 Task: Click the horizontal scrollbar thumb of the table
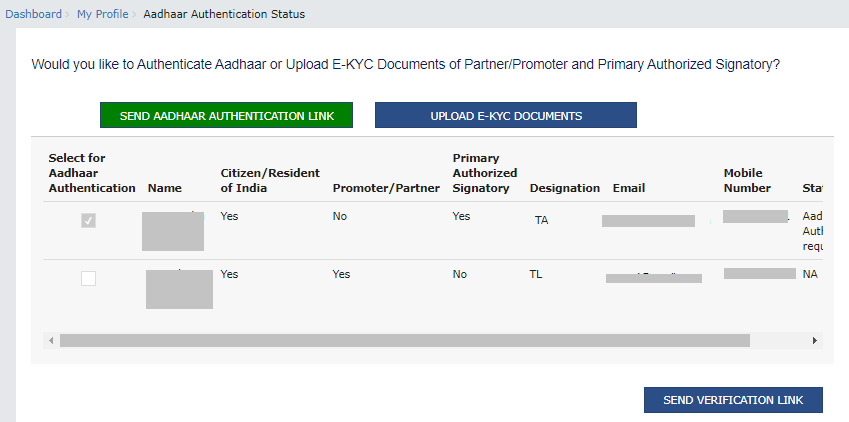[404, 340]
